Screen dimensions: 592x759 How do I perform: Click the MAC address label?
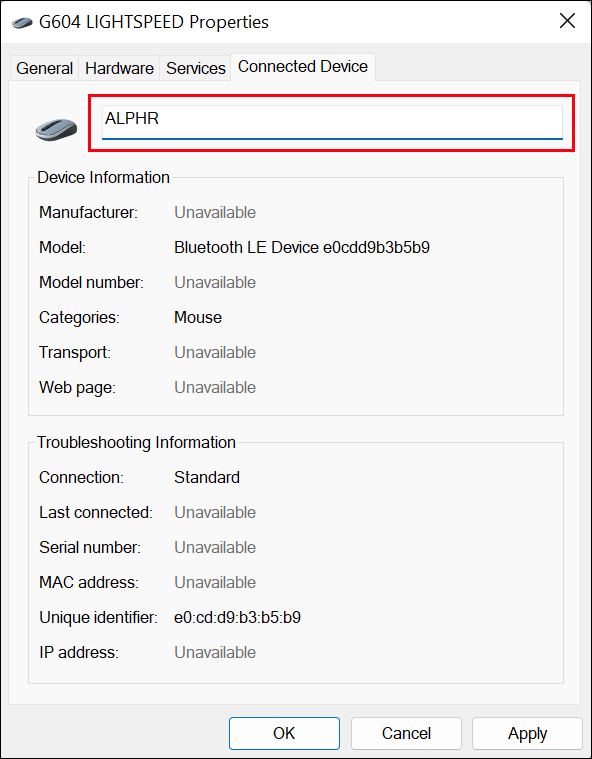point(89,582)
